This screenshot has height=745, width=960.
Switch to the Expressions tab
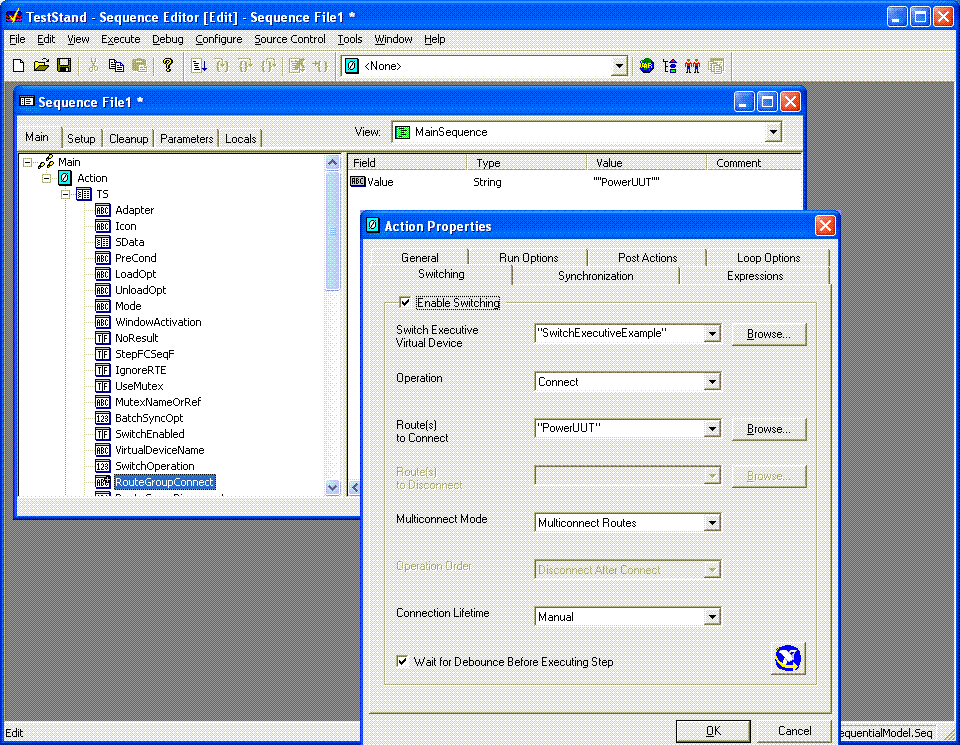pyautogui.click(x=754, y=276)
